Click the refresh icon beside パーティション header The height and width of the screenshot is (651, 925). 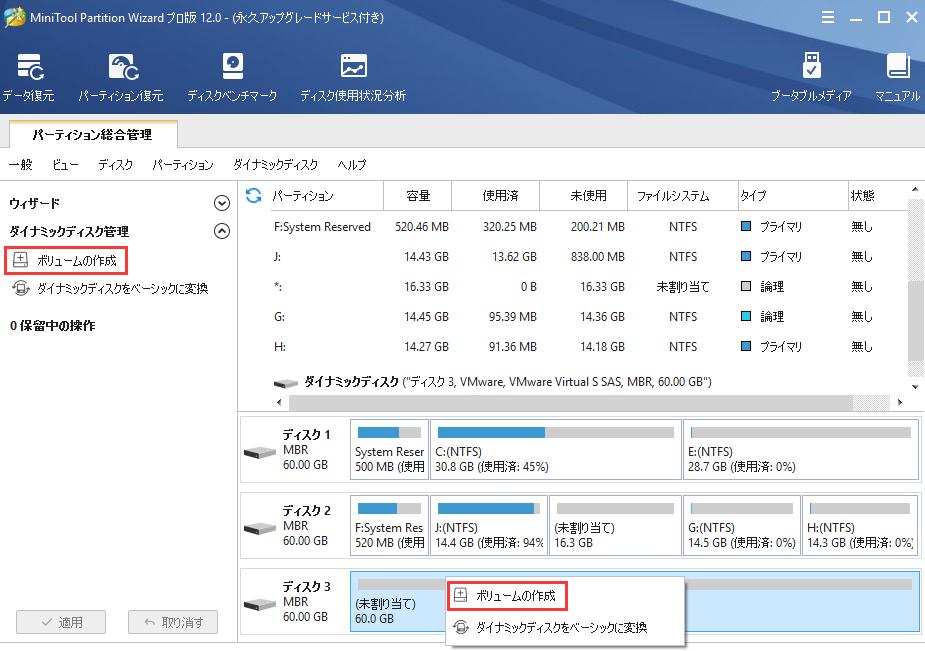click(x=254, y=195)
